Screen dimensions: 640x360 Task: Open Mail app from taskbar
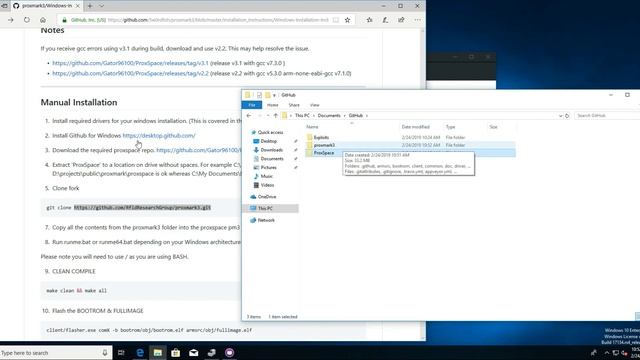tap(193, 353)
